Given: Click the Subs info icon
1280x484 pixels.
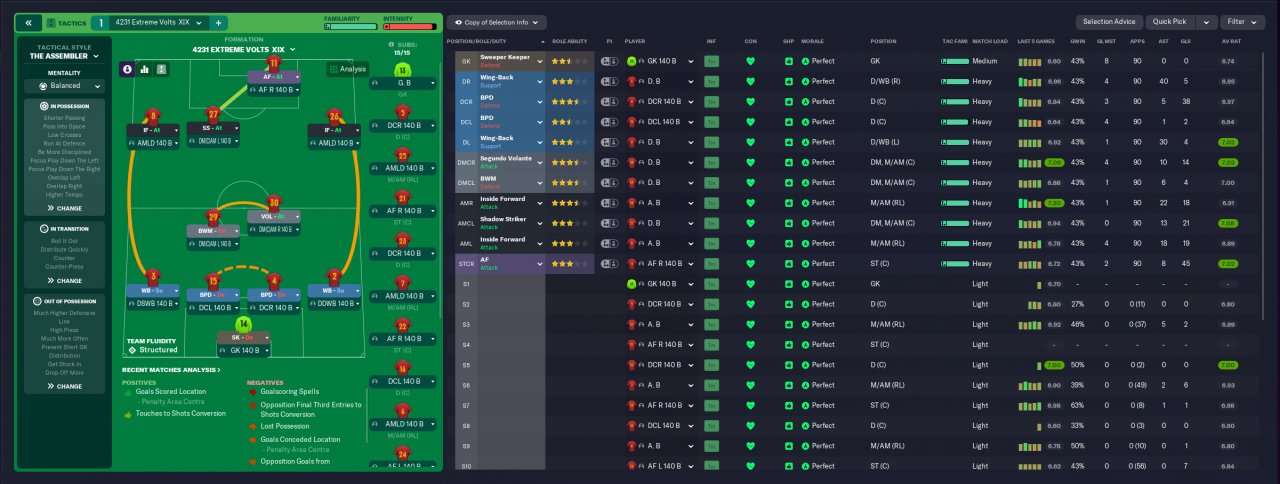Looking at the screenshot, I should 391,45.
